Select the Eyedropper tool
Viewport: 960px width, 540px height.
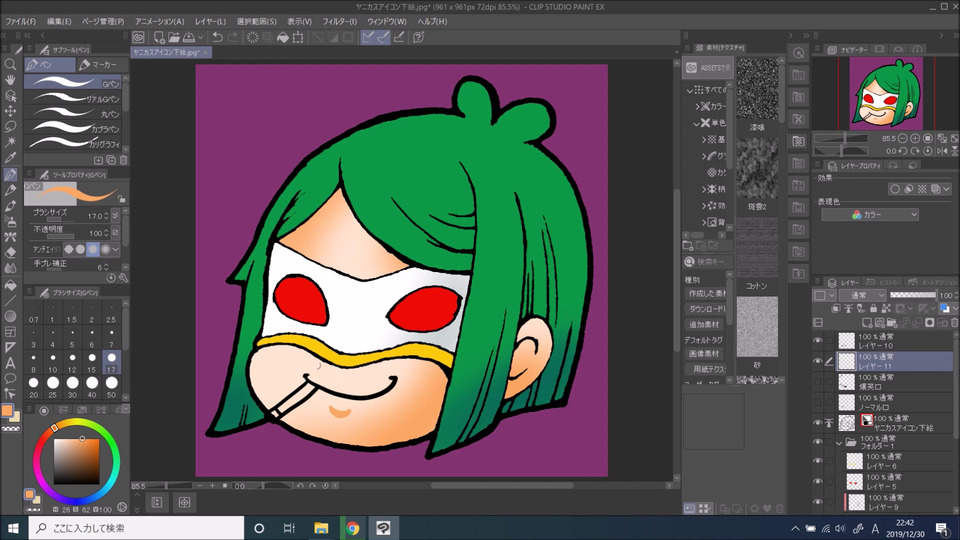tap(10, 158)
